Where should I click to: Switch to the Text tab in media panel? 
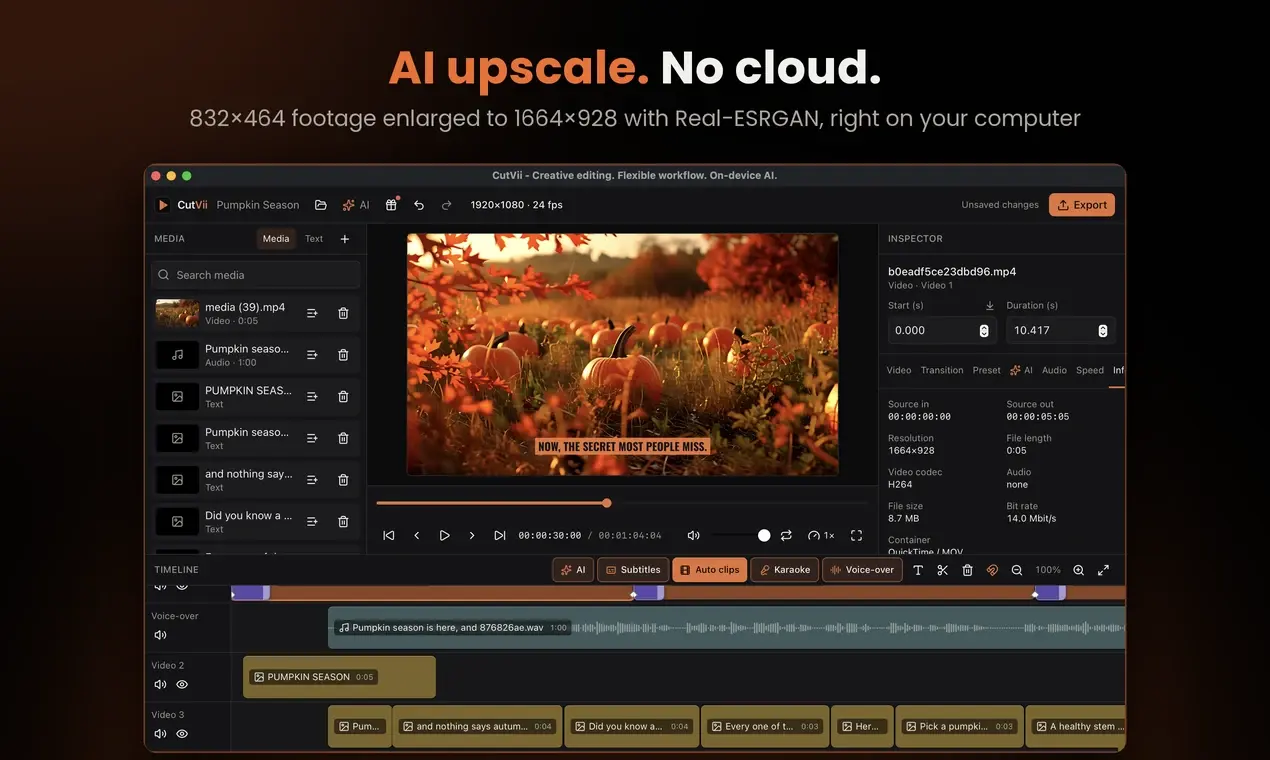tap(314, 239)
